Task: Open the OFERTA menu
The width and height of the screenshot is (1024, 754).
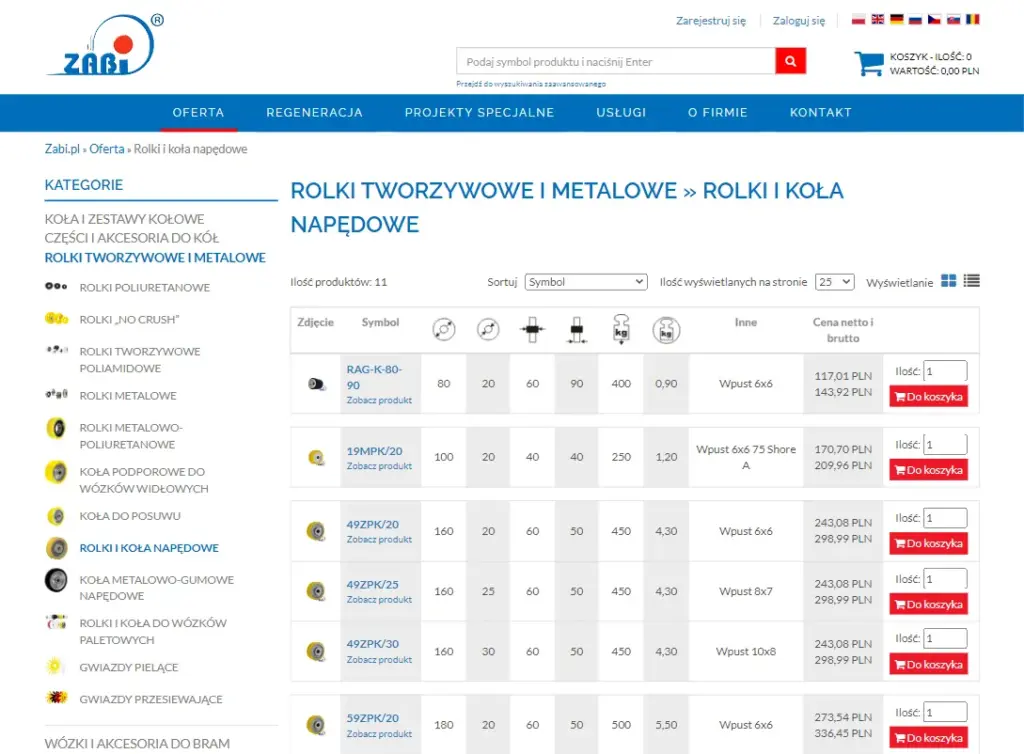Action: [x=199, y=112]
